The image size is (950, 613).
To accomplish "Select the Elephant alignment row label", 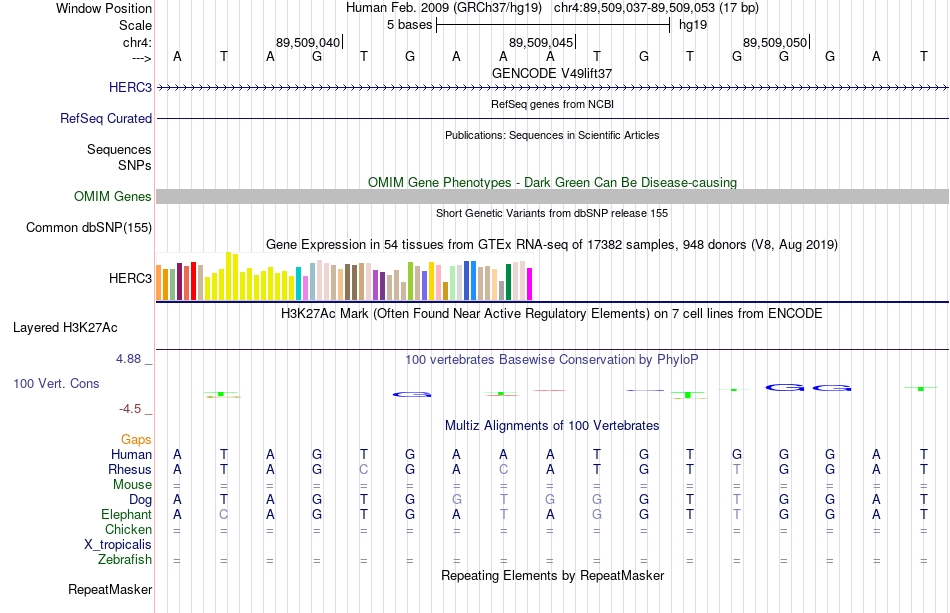I will [x=127, y=514].
